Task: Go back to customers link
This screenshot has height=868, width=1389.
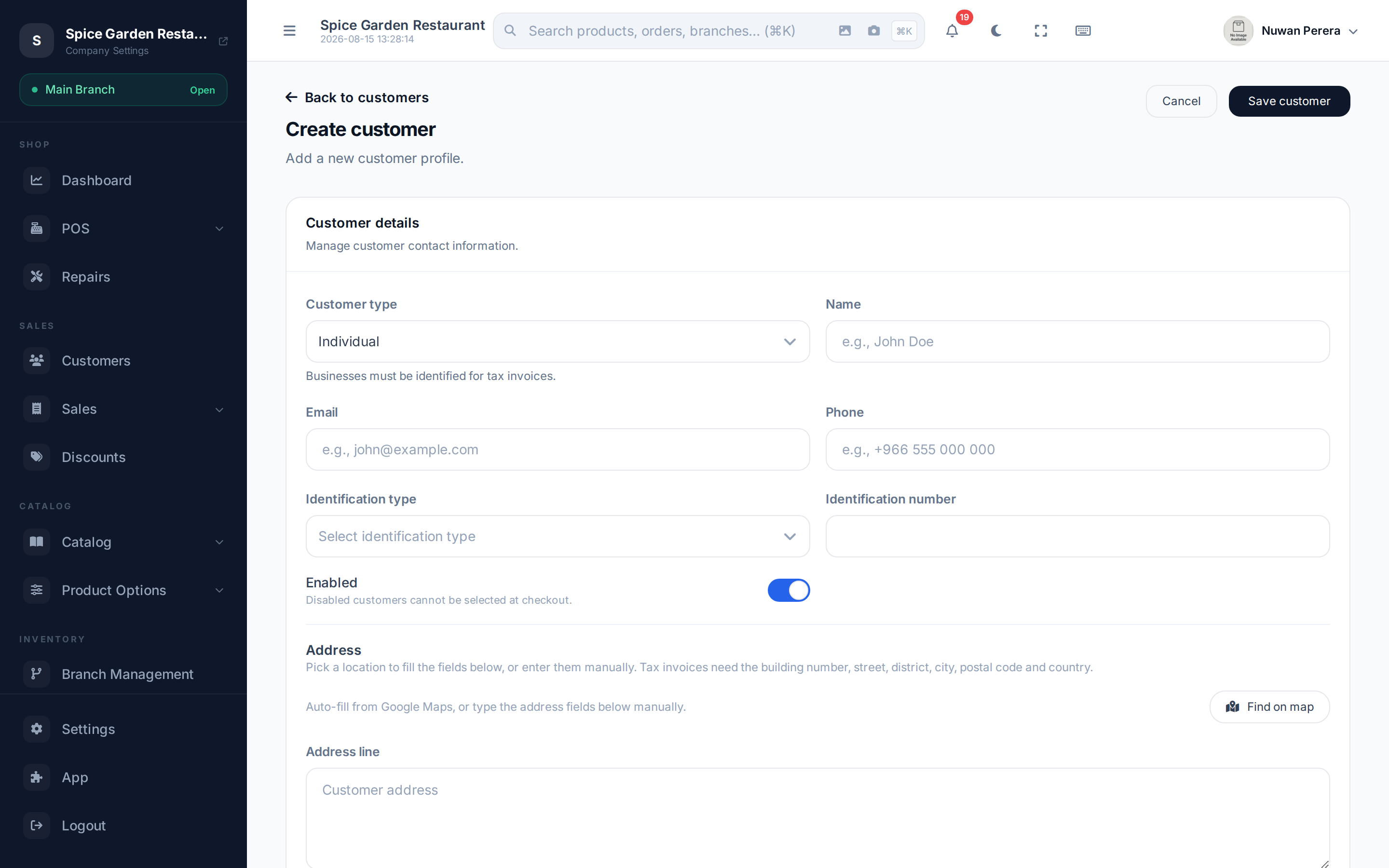Action: [357, 97]
